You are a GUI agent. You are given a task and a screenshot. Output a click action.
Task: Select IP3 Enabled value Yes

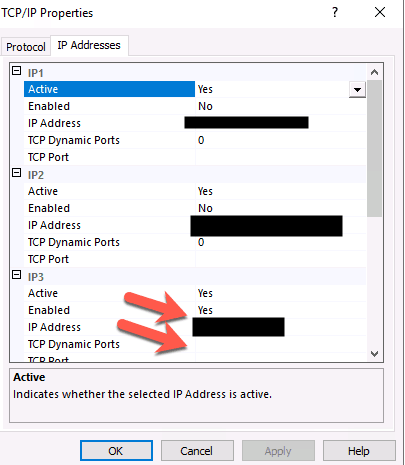pos(280,310)
